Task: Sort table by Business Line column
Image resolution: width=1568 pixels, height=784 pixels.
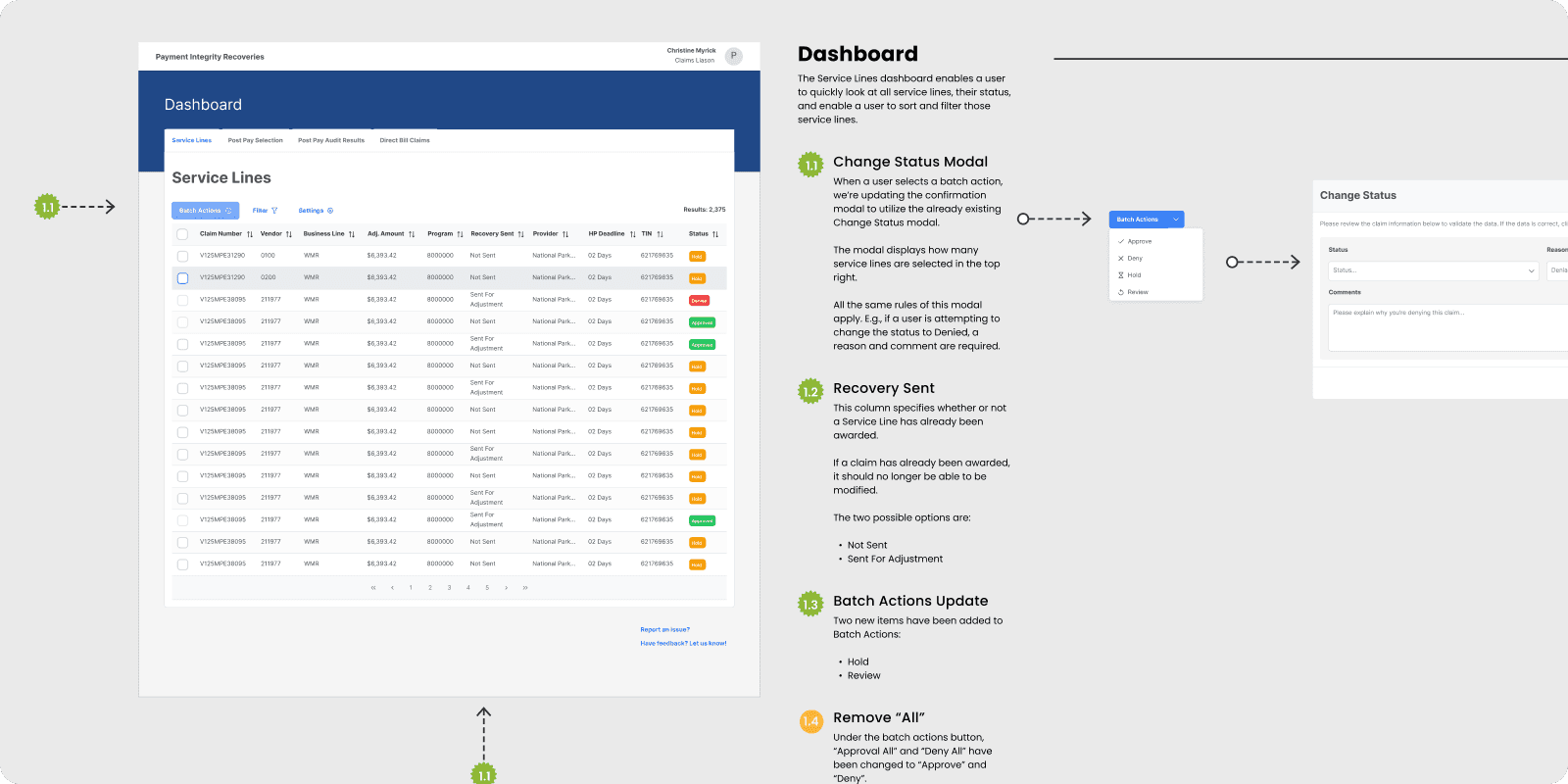Action: [352, 234]
